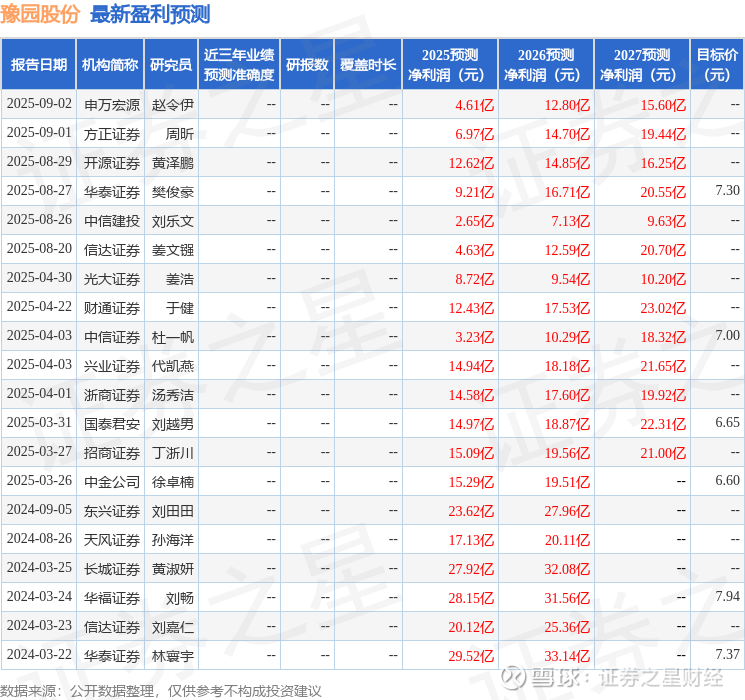Click the 方正证券 institution cell

[112, 134]
